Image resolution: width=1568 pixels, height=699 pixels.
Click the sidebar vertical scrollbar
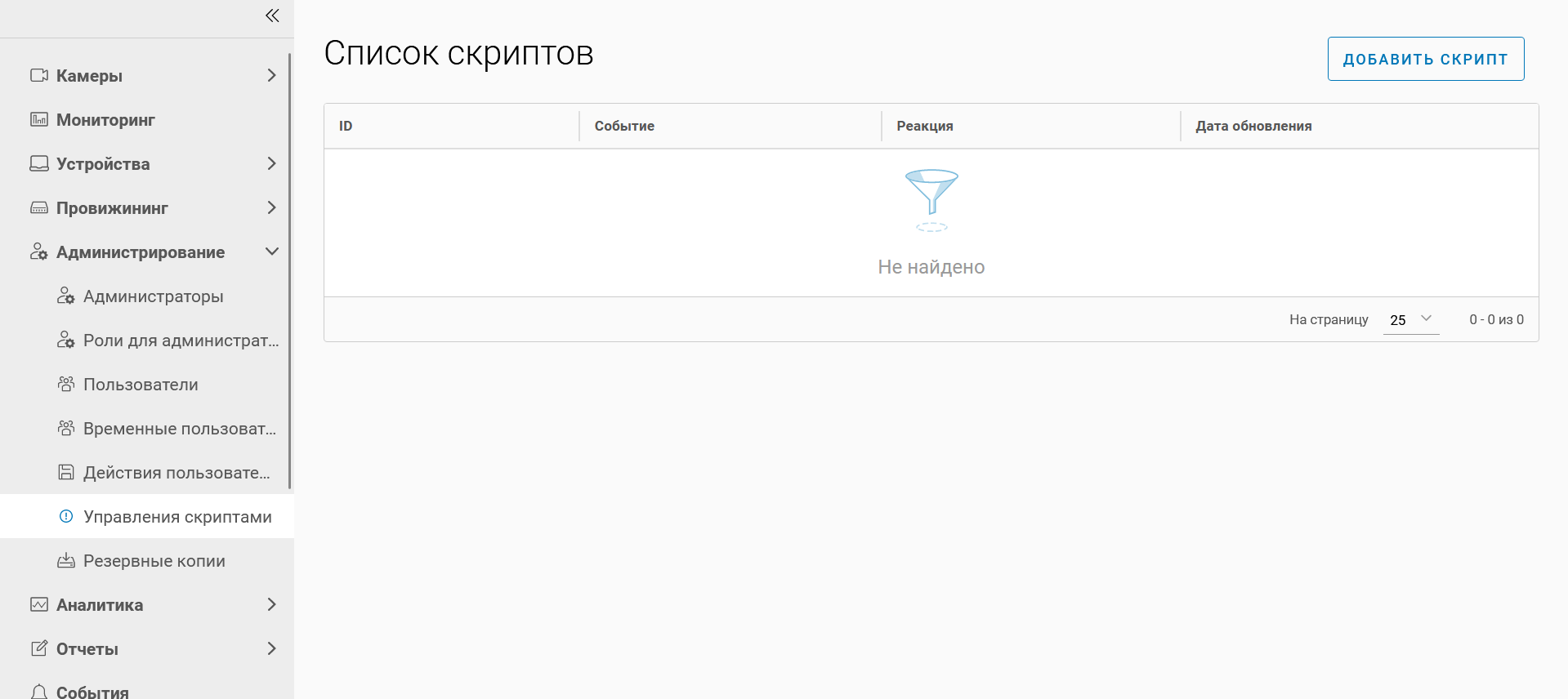290,269
